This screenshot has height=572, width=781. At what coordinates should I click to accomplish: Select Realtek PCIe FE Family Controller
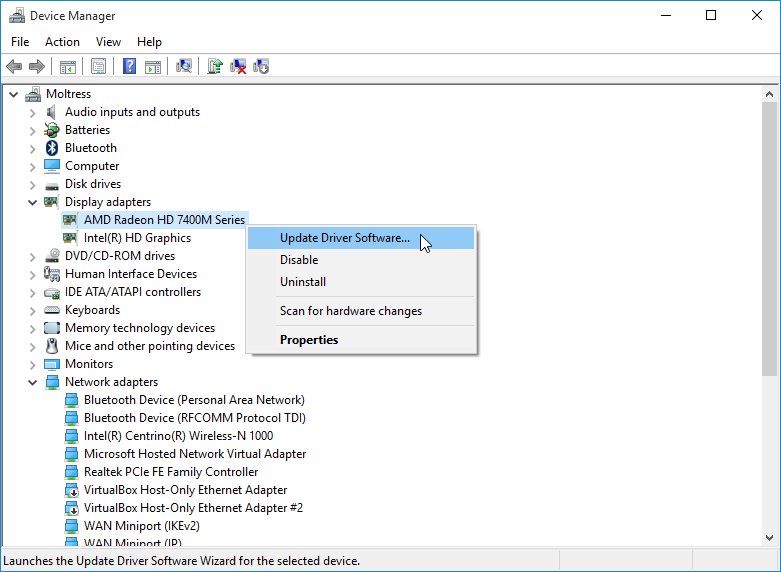[x=171, y=471]
